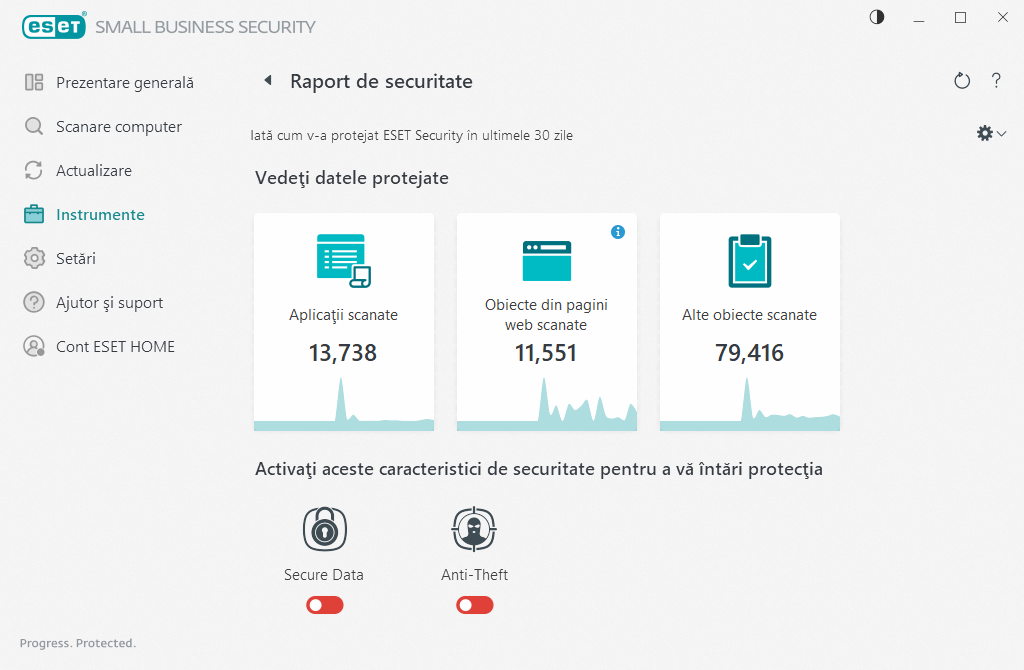Expand the chevron next to the gear icon
This screenshot has height=670, width=1024.
[x=999, y=132]
